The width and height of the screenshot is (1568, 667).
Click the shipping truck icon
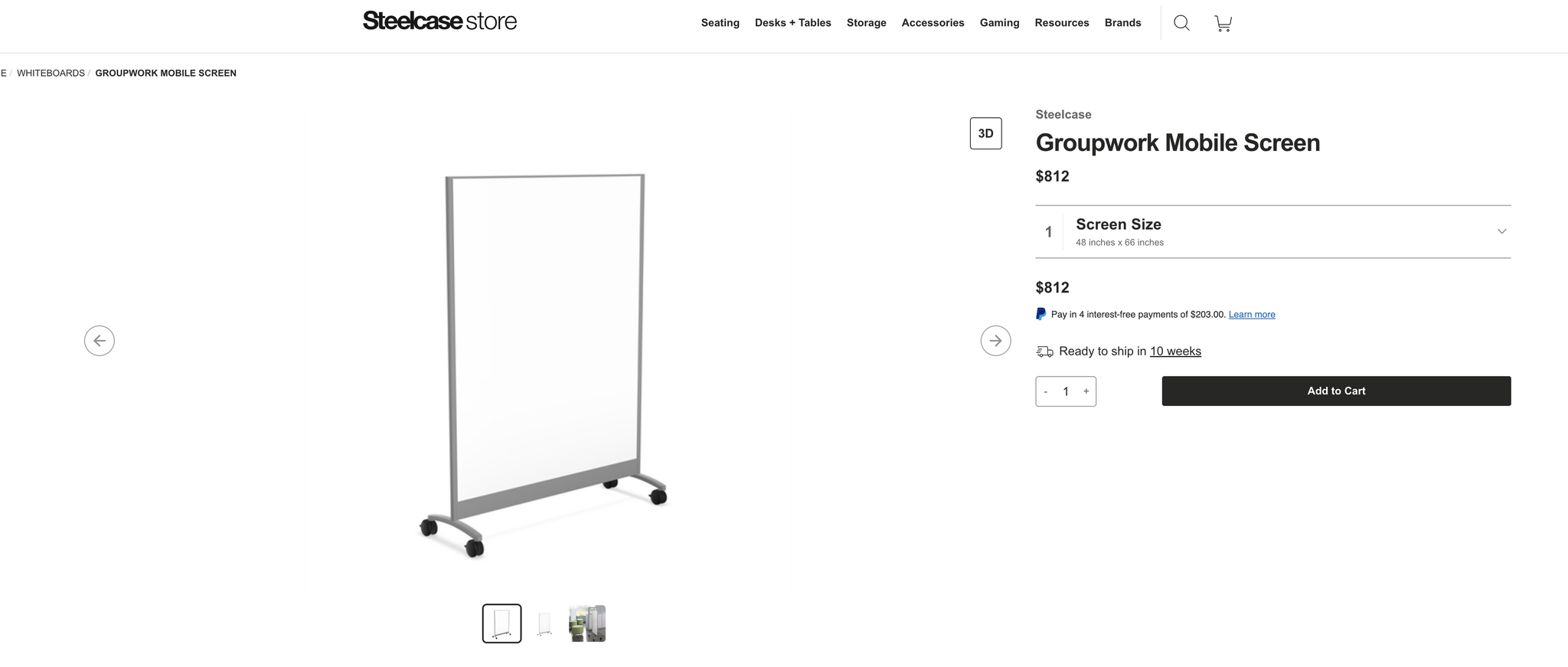point(1044,351)
